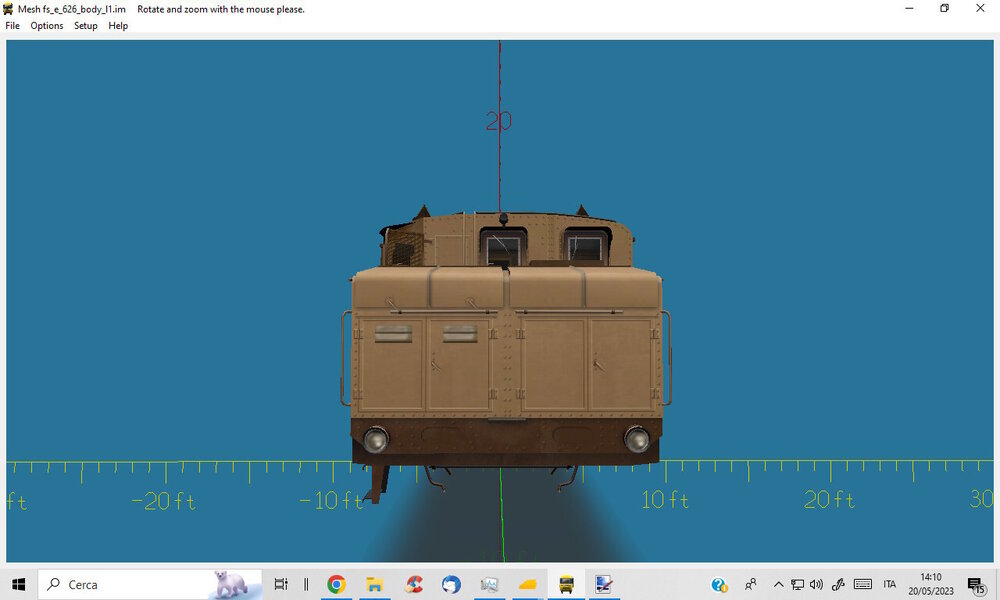
Task: Click the polar bear search highlight icon
Action: pyautogui.click(x=230, y=584)
